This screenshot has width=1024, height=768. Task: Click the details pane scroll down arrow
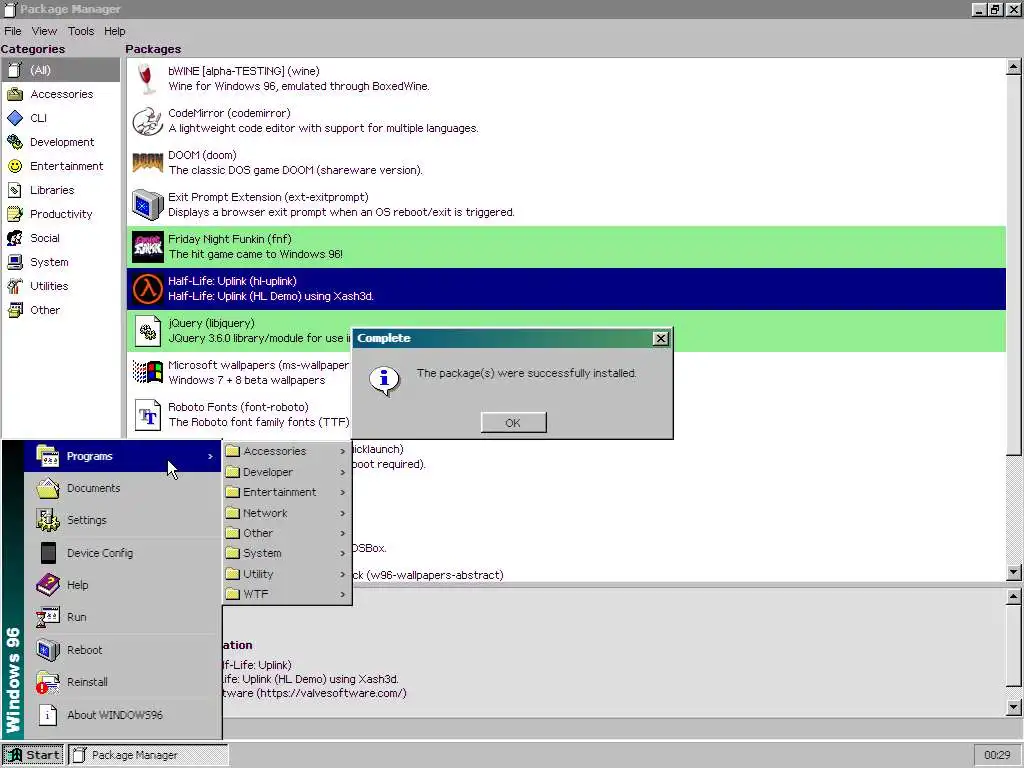pos(1014,707)
